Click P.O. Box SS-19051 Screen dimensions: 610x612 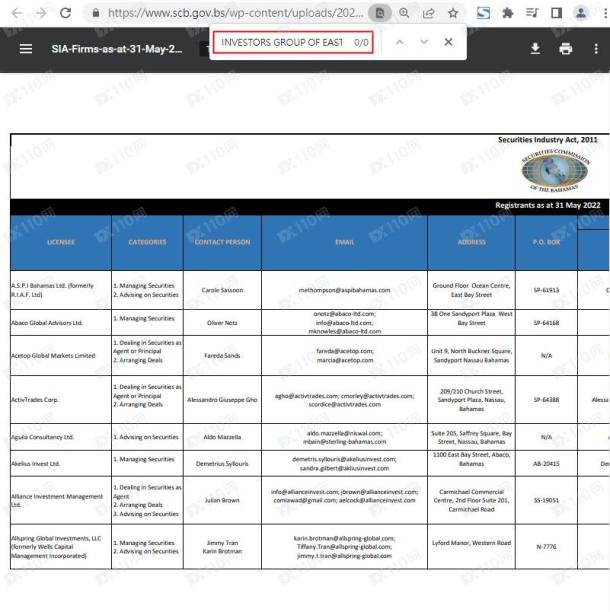[x=546, y=500]
